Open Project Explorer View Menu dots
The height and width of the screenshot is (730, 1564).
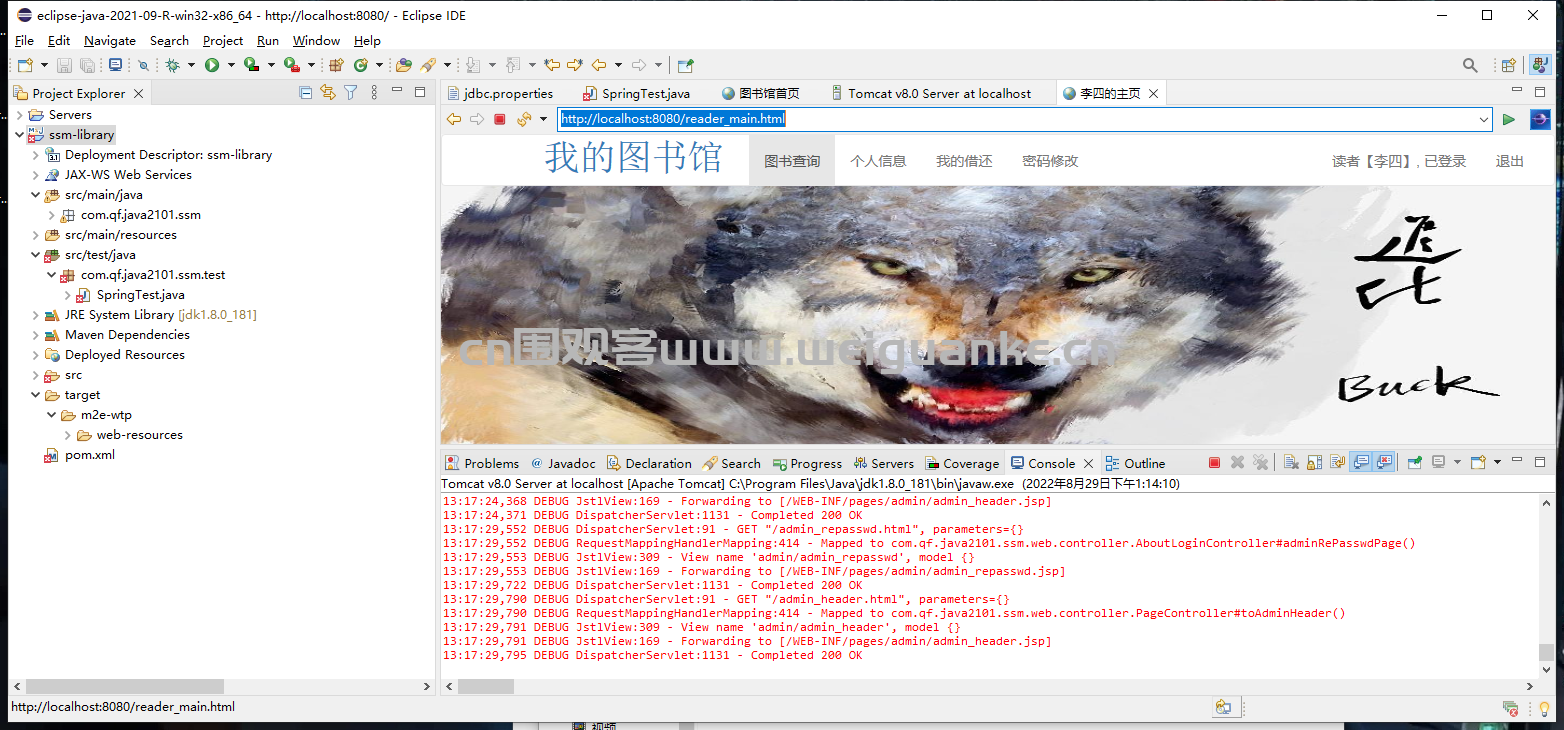point(374,92)
